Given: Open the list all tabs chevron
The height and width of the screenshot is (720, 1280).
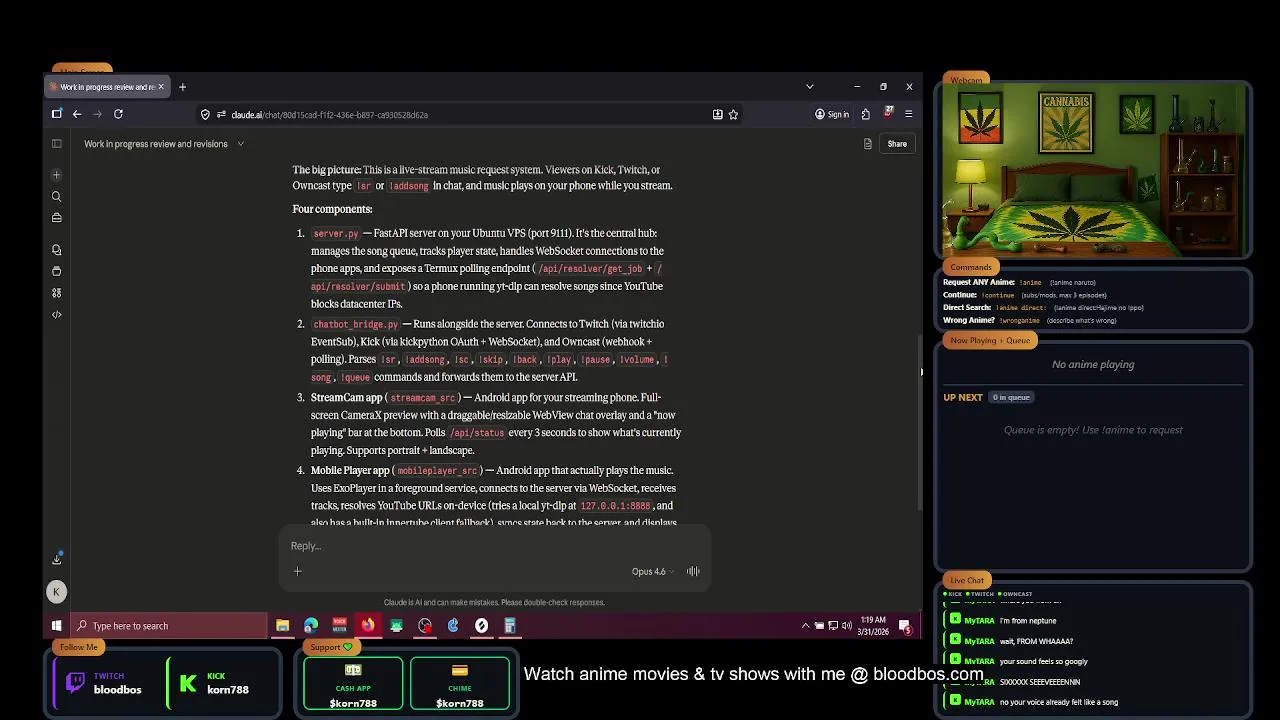Looking at the screenshot, I should (809, 87).
